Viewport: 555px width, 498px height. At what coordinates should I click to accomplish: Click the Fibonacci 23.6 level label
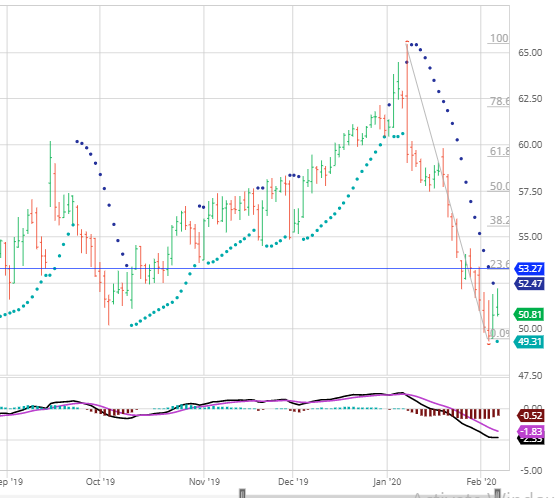(499, 264)
